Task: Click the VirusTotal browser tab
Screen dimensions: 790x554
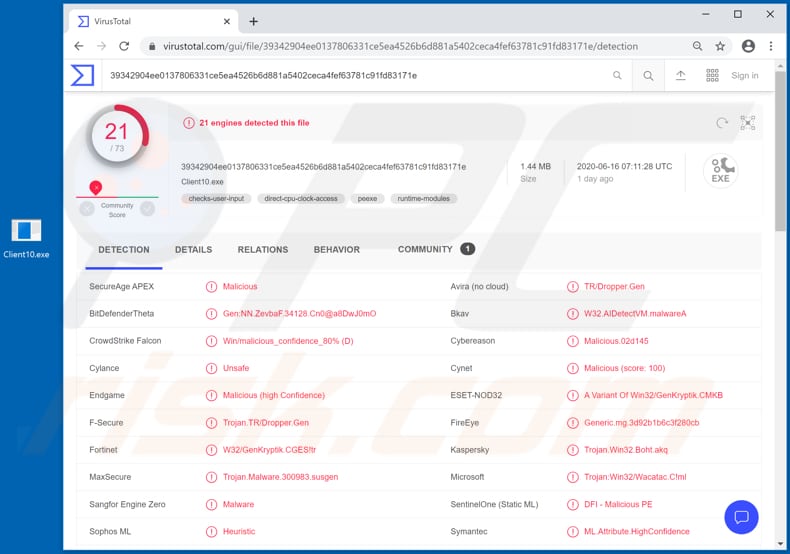Action: tap(153, 21)
